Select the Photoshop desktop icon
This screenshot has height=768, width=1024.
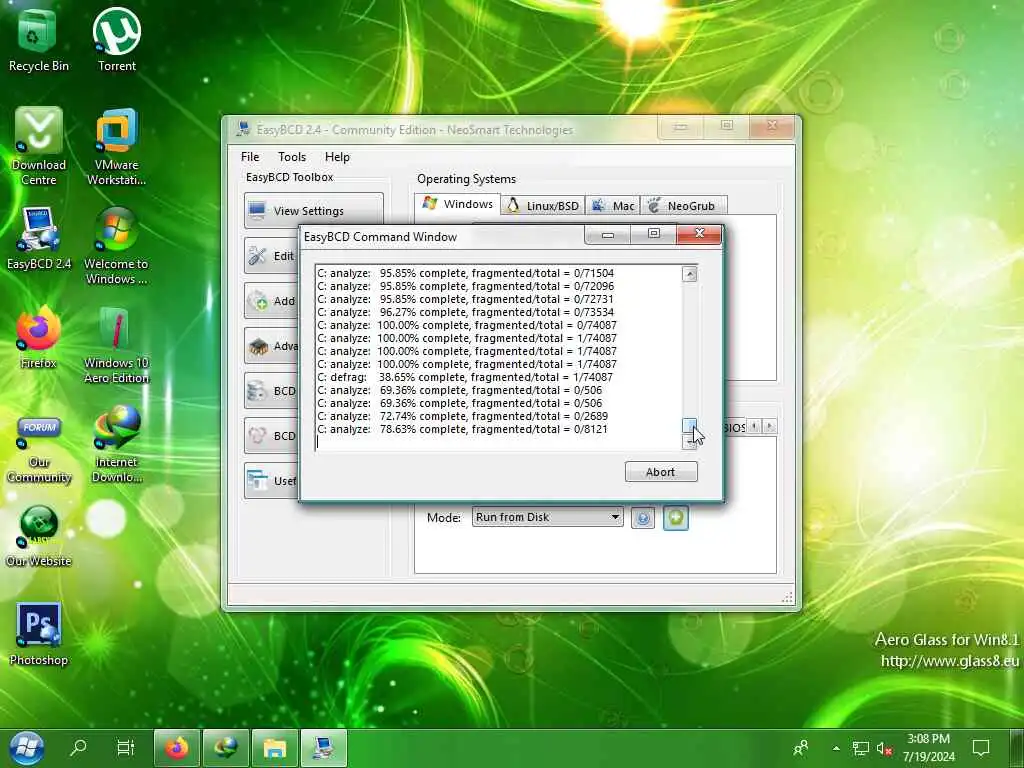pyautogui.click(x=39, y=635)
